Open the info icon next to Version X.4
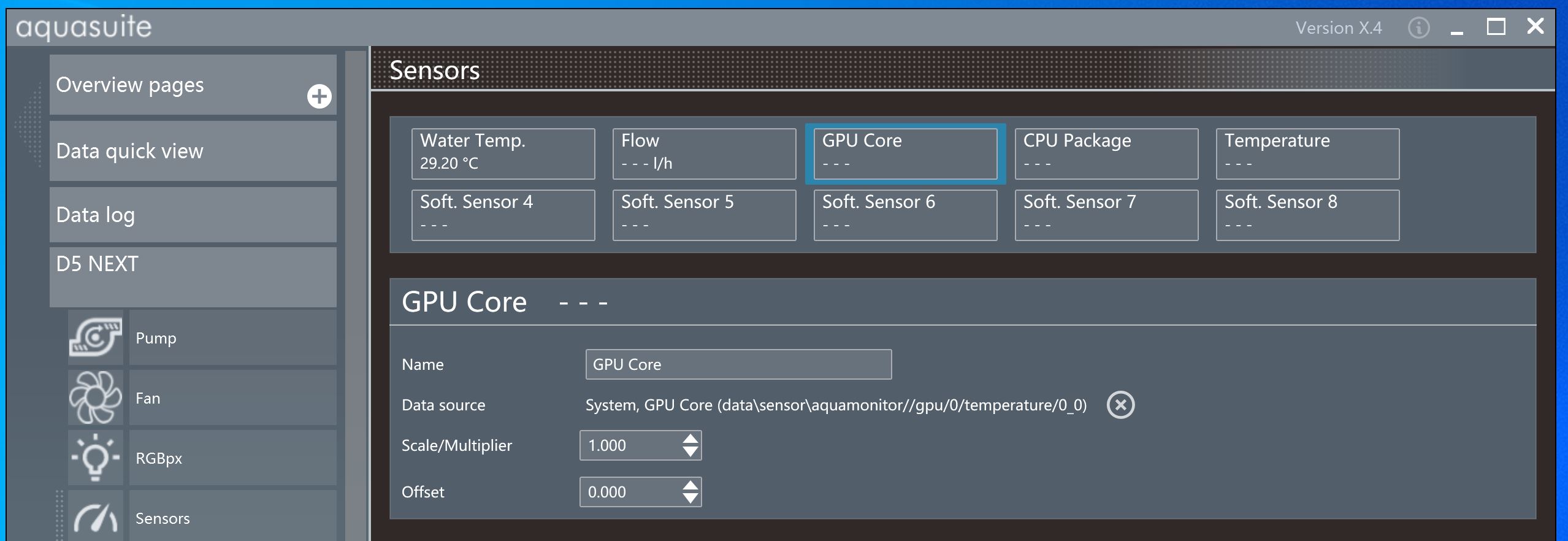Viewport: 1568px width, 541px height. (x=1418, y=28)
